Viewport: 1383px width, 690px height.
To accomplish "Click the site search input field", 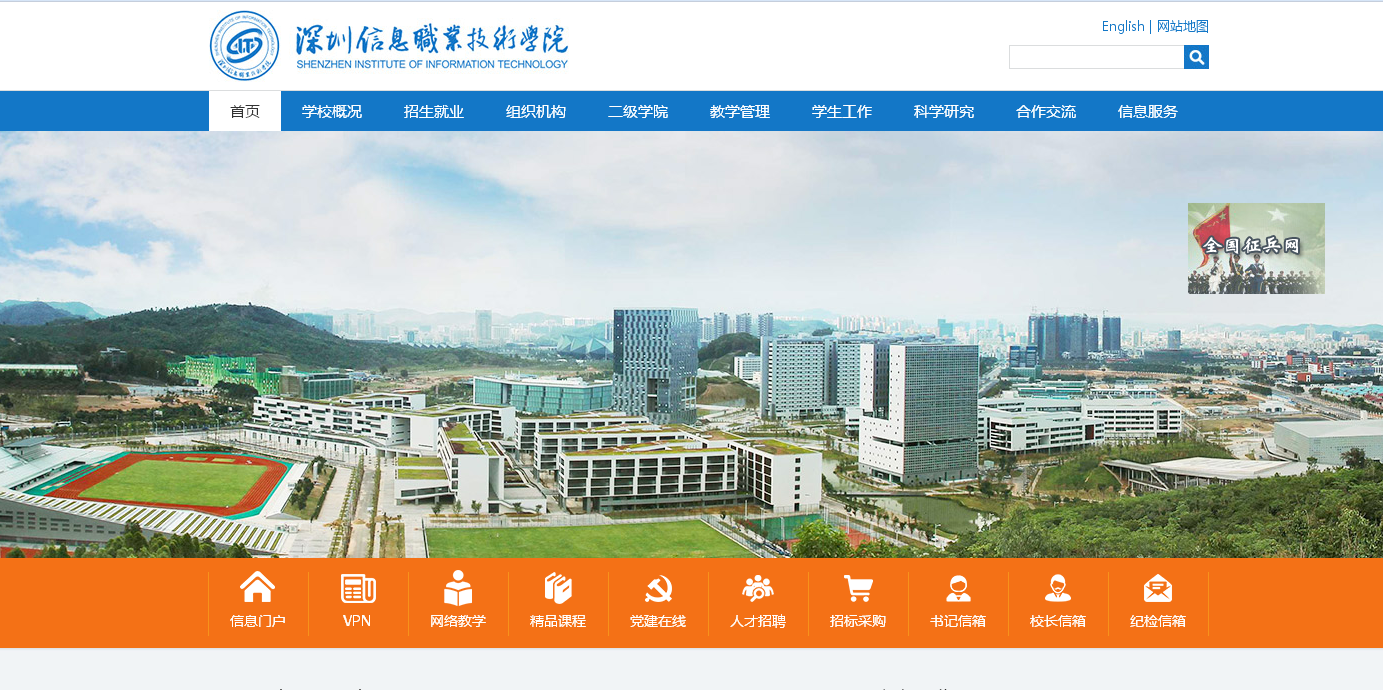I will 1096,57.
